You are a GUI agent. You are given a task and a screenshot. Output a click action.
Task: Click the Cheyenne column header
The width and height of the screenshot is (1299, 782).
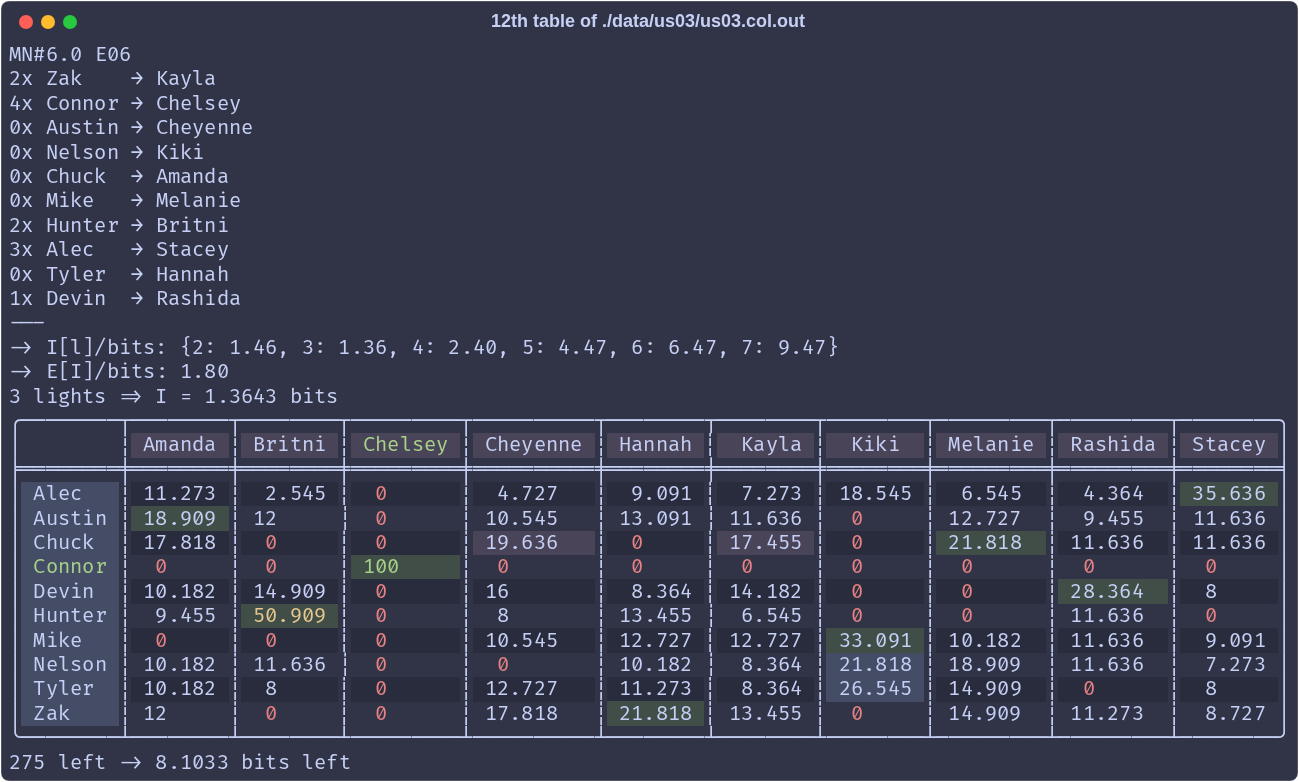tap(533, 445)
